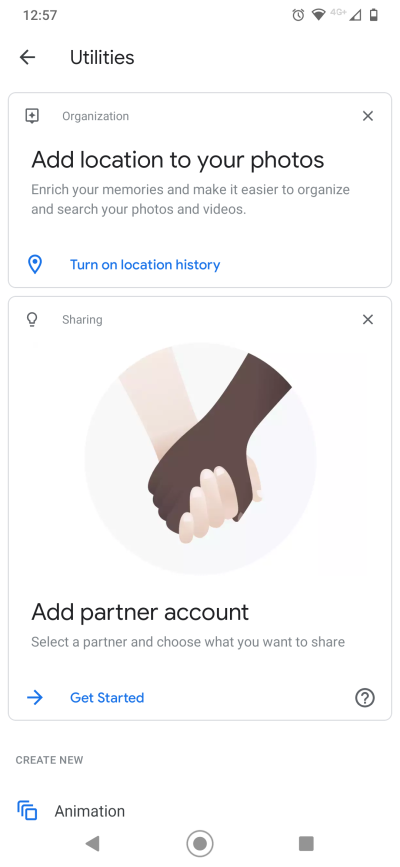This screenshot has width=400, height=867.
Task: Open help for partner sharing
Action: pyautogui.click(x=365, y=698)
